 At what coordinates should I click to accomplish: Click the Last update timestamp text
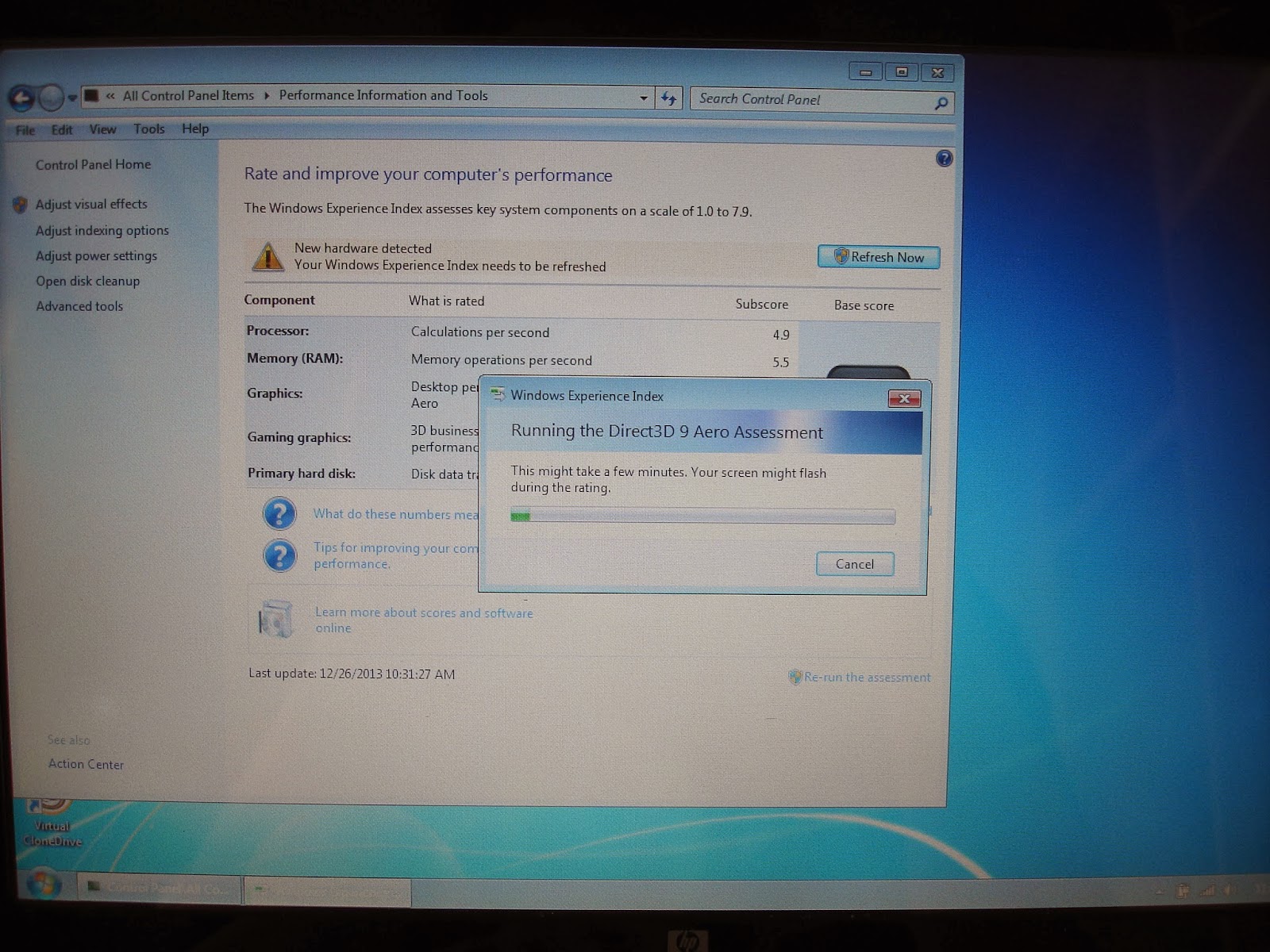(352, 674)
